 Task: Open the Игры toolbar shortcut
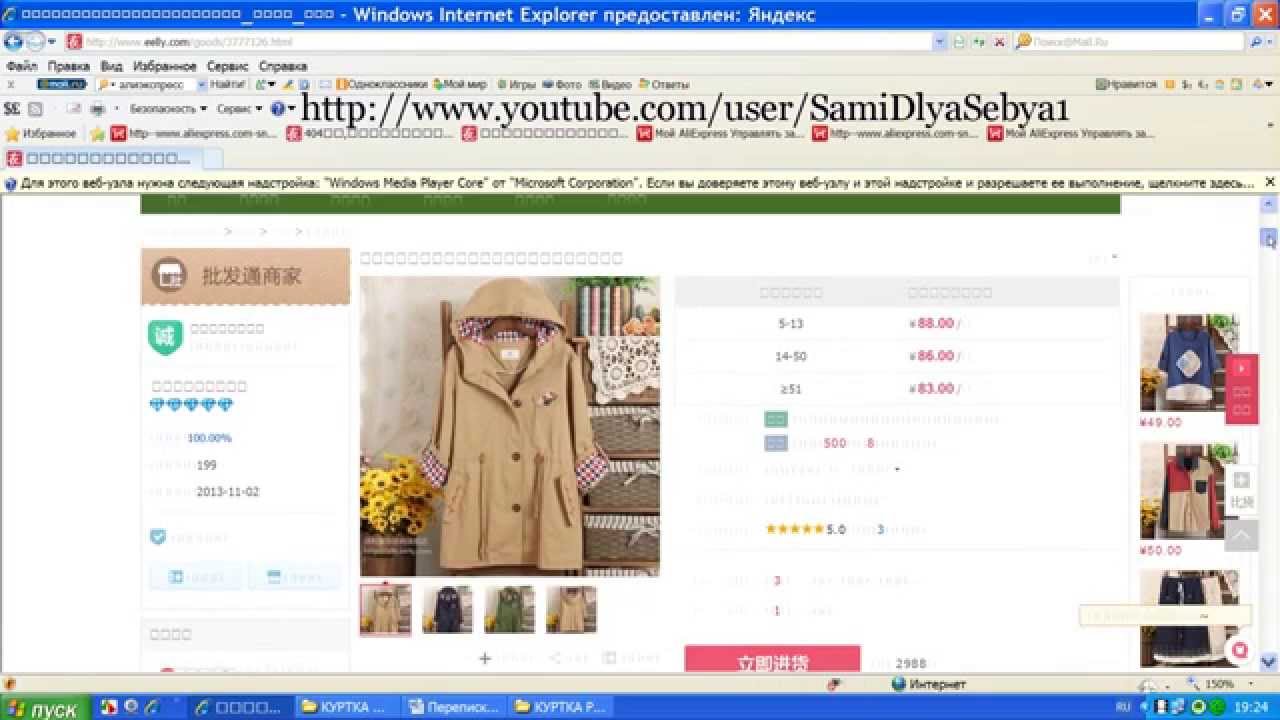517,85
